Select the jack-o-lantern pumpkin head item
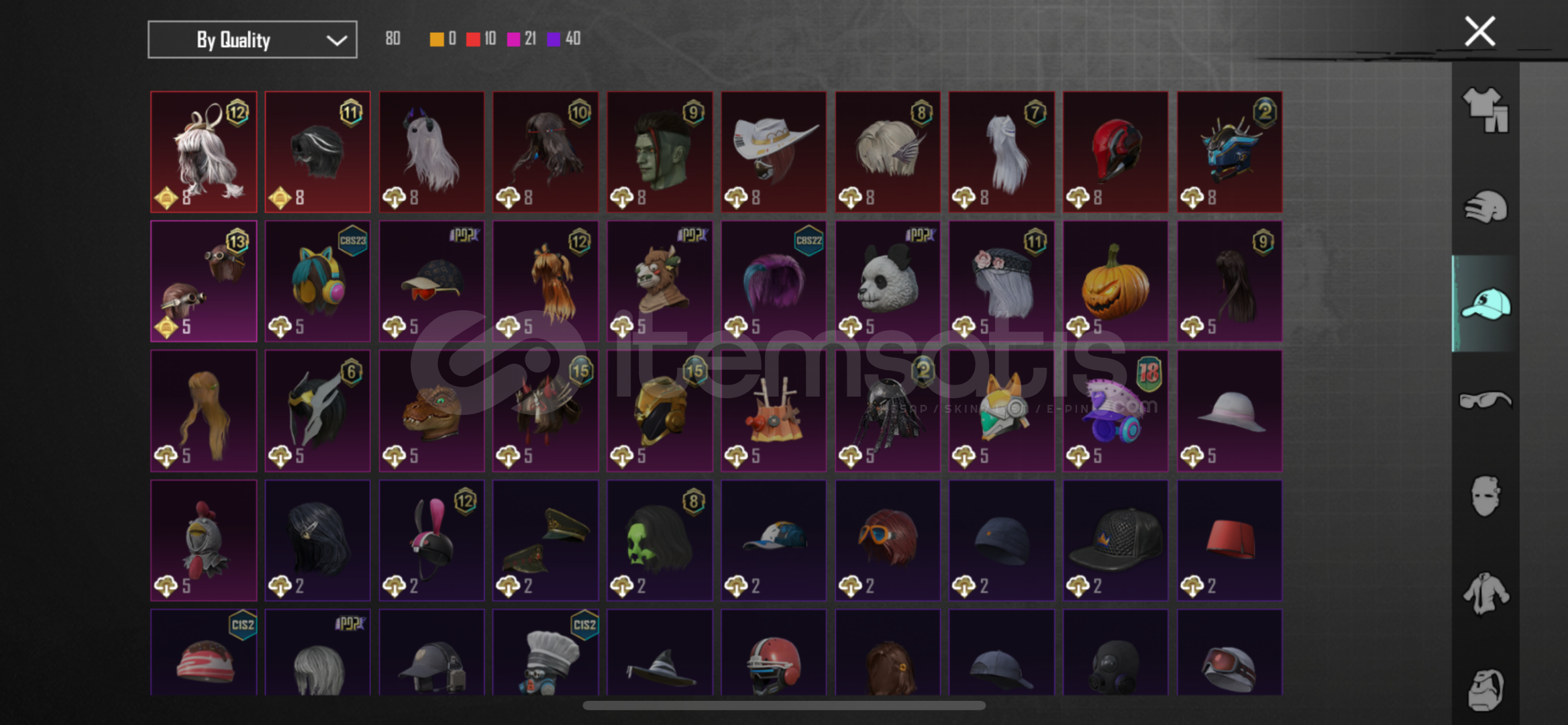 1115,281
